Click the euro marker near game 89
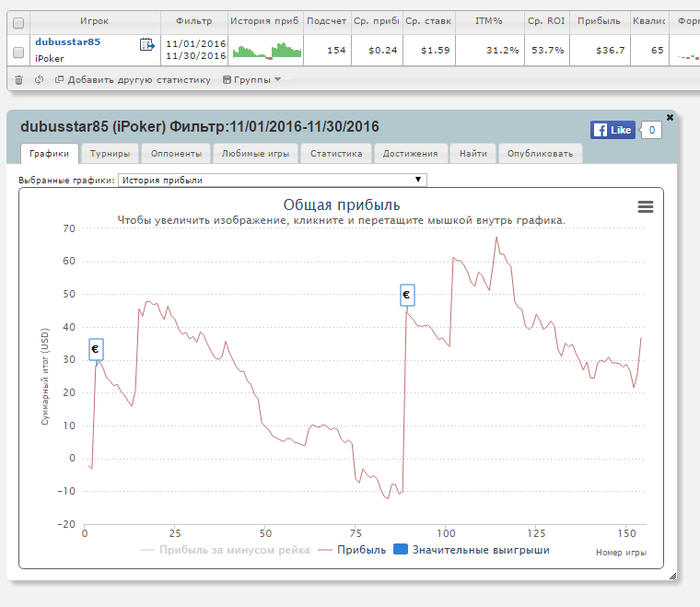This screenshot has height=607, width=700. 407,295
